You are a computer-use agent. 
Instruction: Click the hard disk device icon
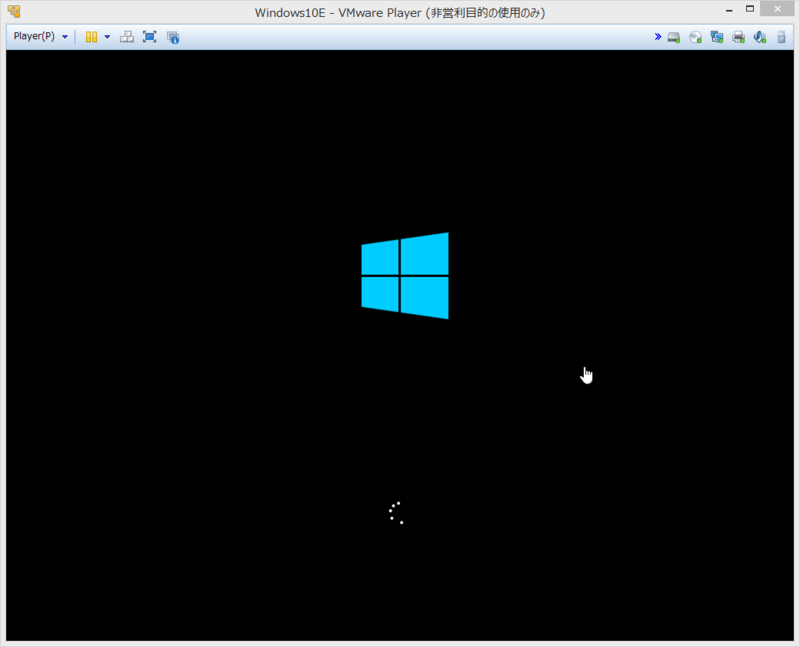674,37
